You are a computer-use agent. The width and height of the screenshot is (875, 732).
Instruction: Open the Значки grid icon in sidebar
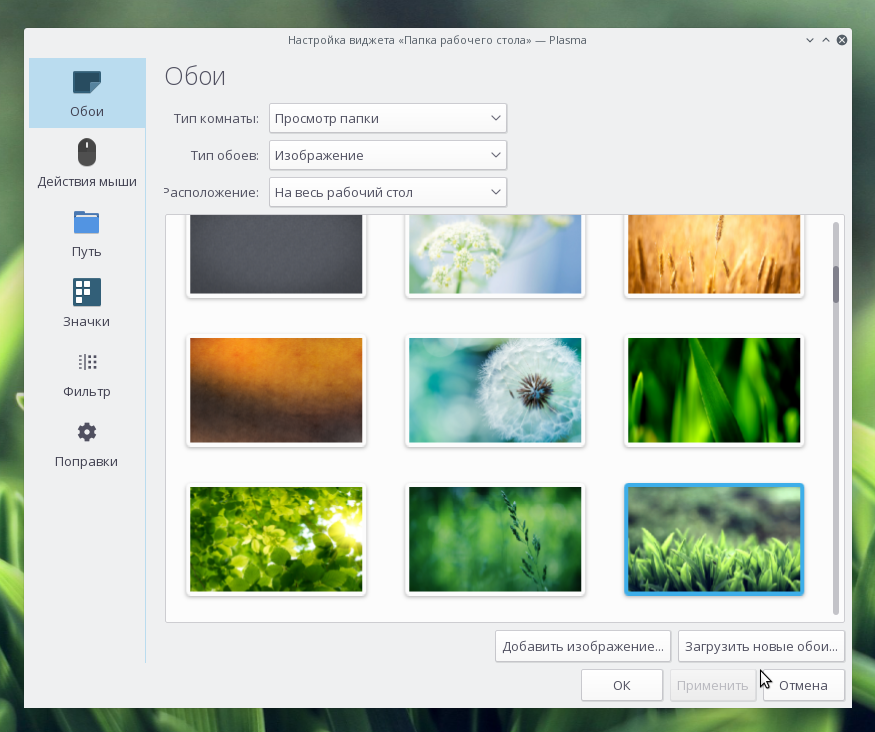pyautogui.click(x=86, y=292)
